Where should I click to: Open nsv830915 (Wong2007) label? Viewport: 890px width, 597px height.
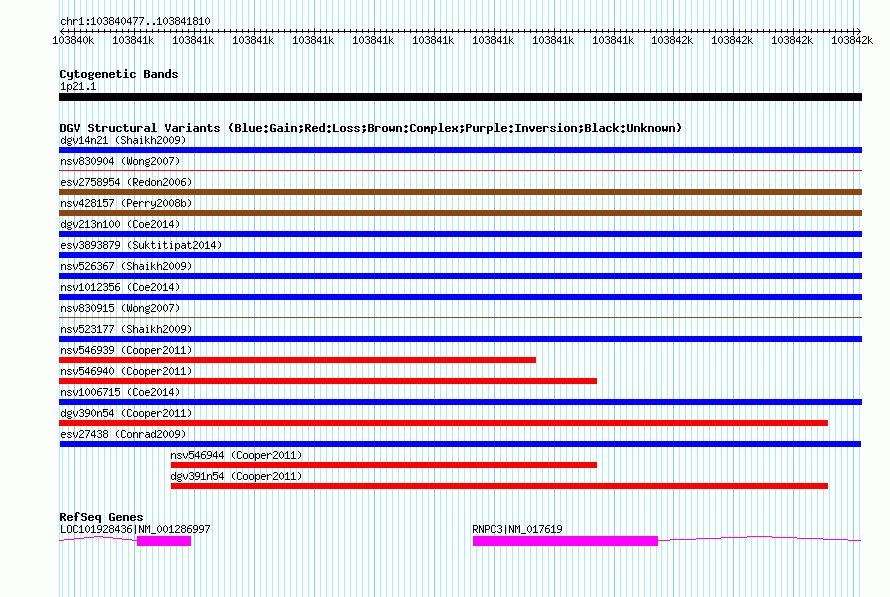click(120, 308)
